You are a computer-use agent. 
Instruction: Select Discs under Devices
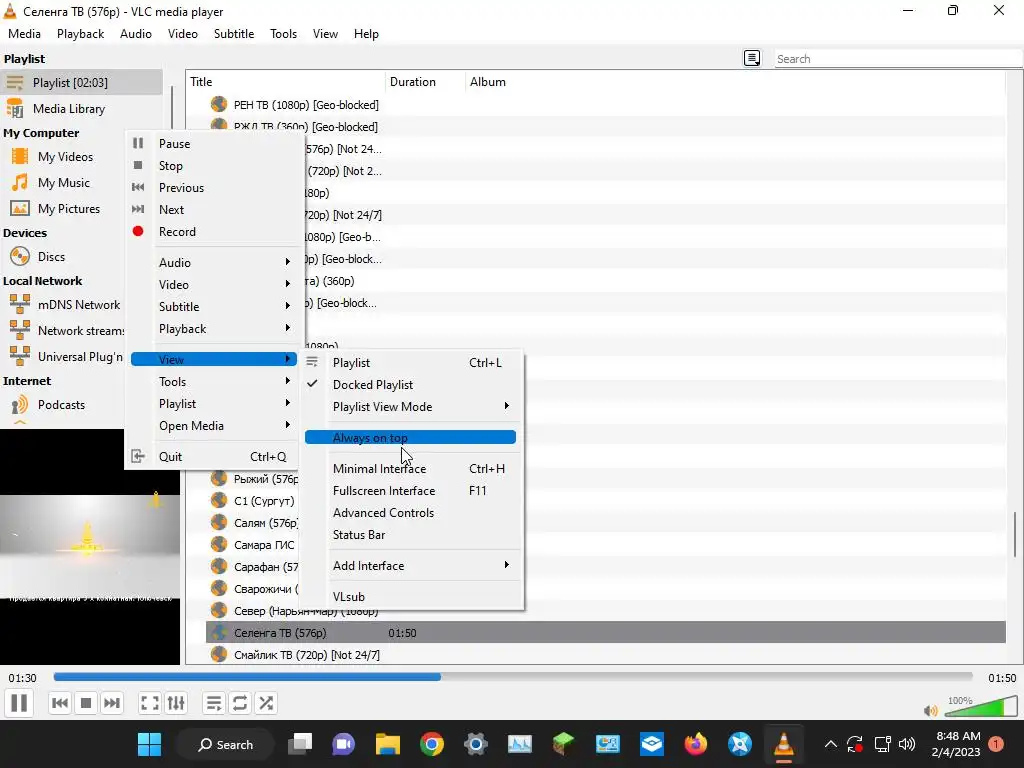(51, 257)
